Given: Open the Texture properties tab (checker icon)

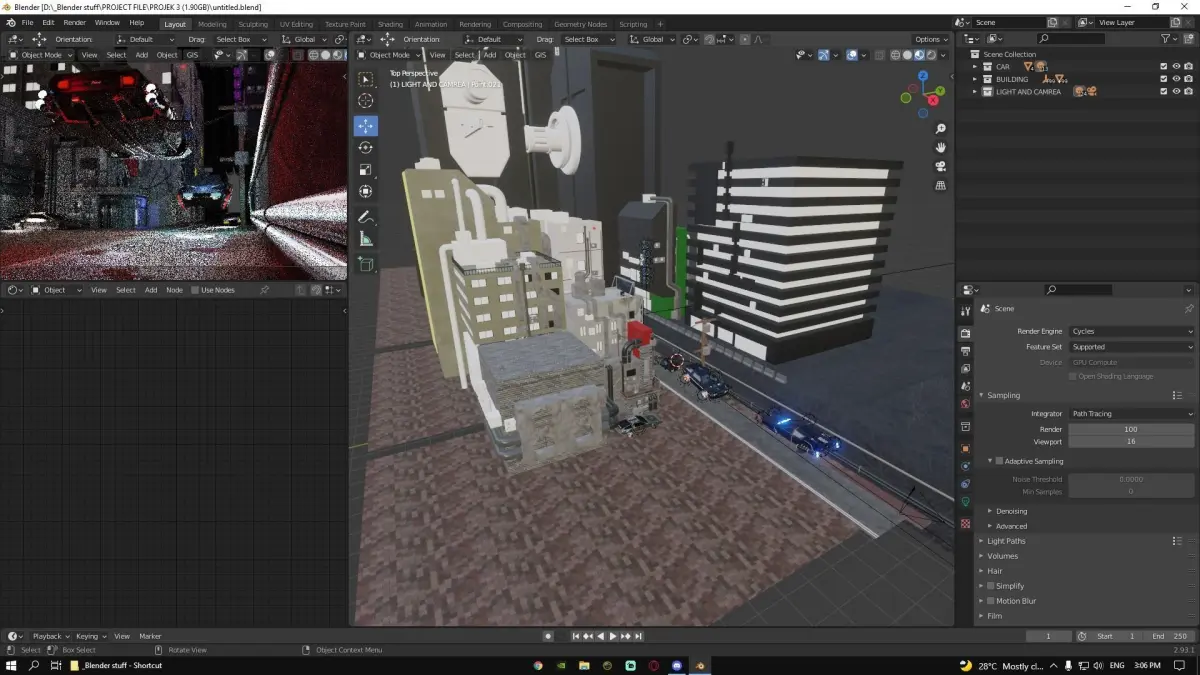Looking at the screenshot, I should click(x=965, y=524).
